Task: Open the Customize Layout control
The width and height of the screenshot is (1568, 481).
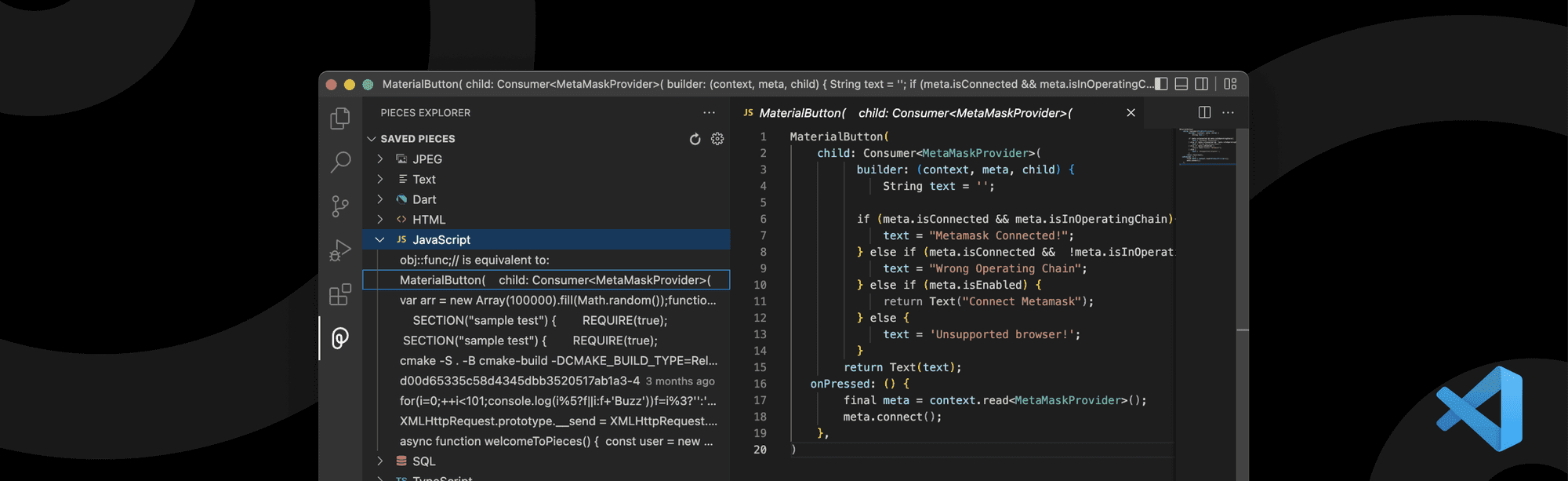Action: tap(1231, 84)
